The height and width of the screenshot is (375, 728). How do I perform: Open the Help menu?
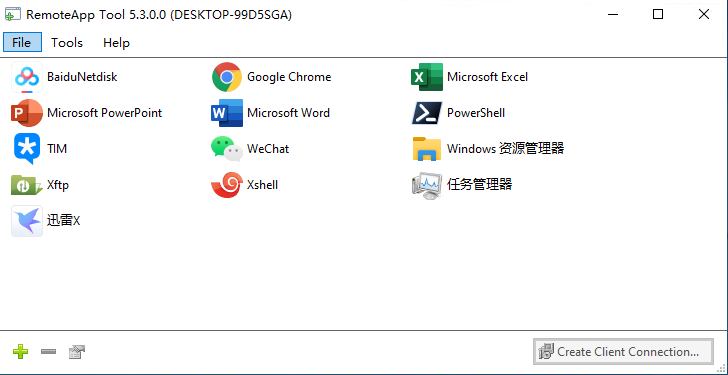(116, 43)
